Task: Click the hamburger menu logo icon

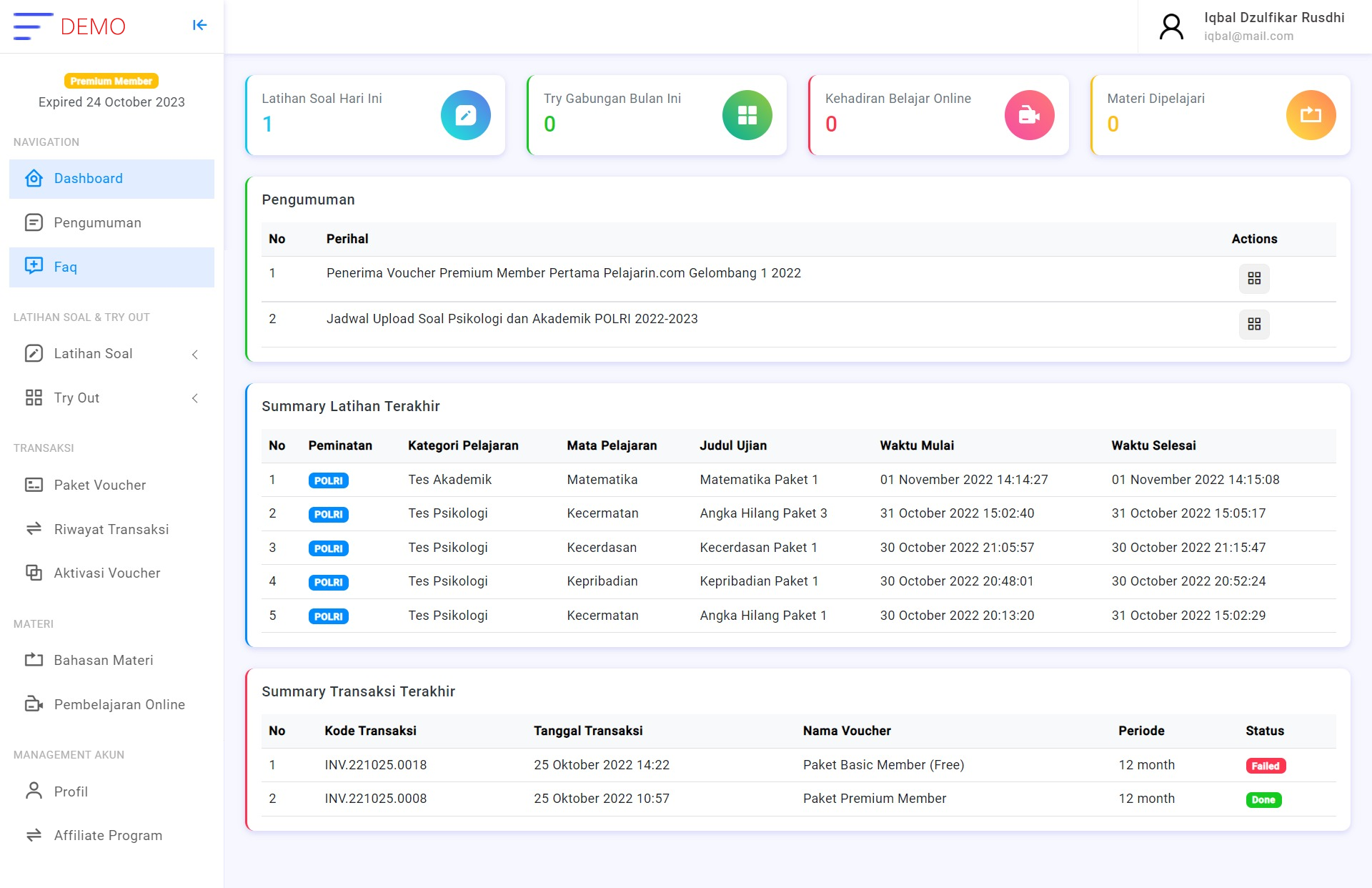Action: tap(33, 26)
